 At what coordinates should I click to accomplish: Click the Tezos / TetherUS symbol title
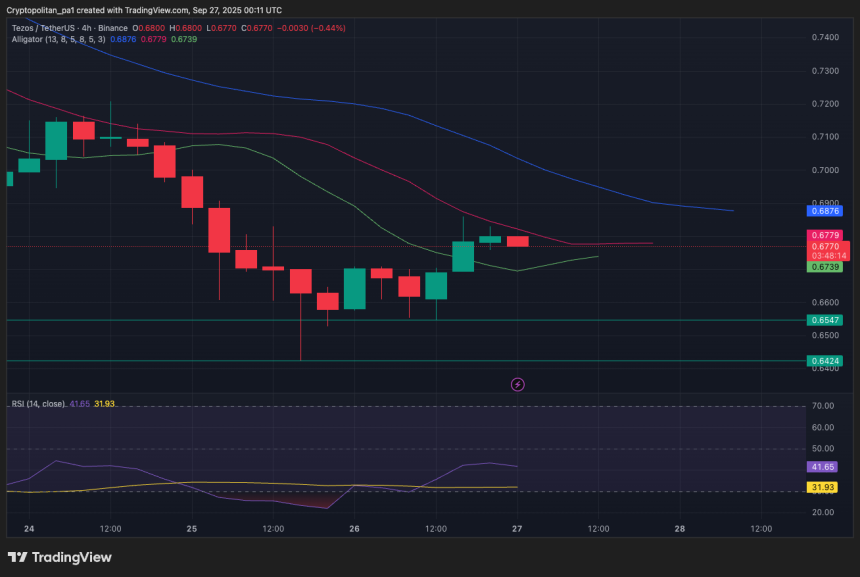click(x=46, y=28)
